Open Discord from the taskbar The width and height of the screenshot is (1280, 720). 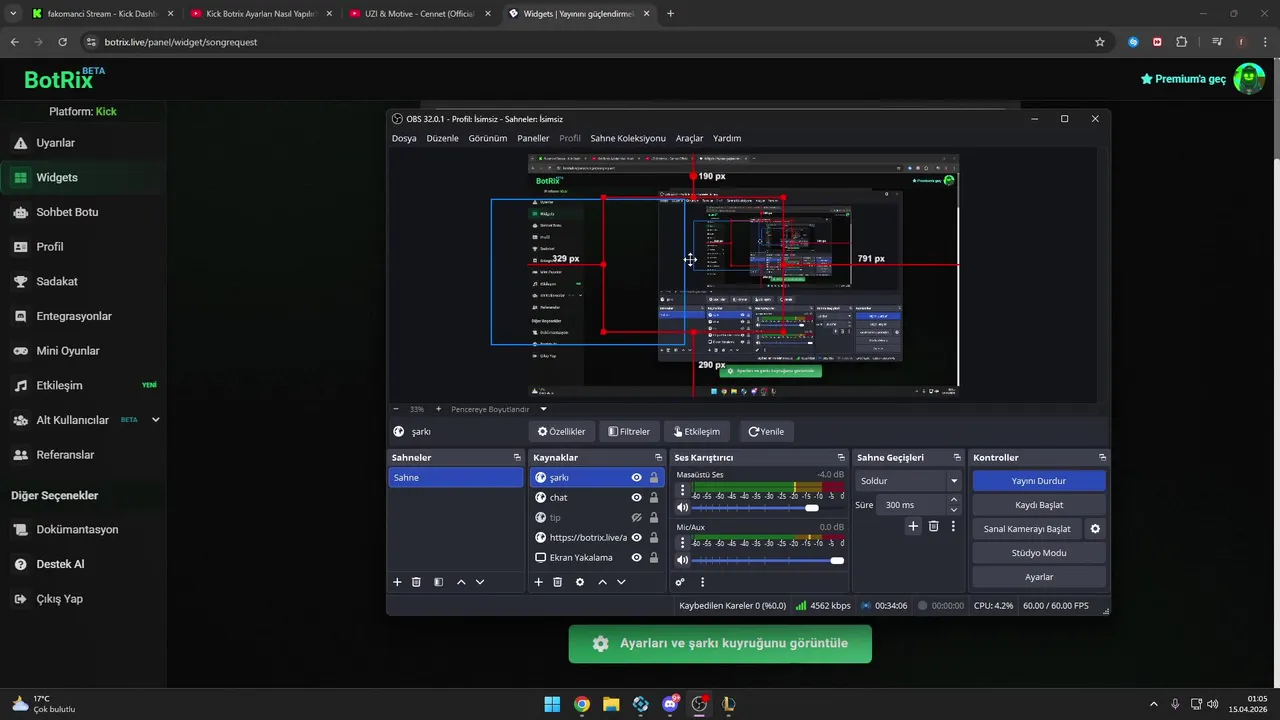670,704
